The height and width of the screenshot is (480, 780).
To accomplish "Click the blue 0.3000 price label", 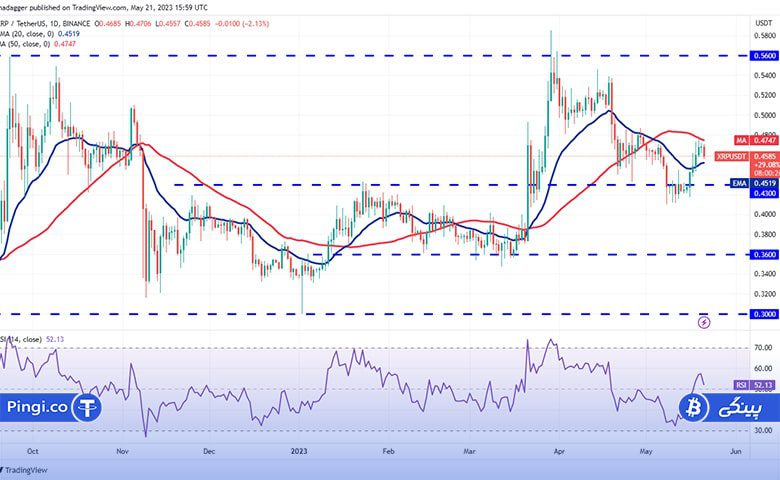I will coord(764,314).
